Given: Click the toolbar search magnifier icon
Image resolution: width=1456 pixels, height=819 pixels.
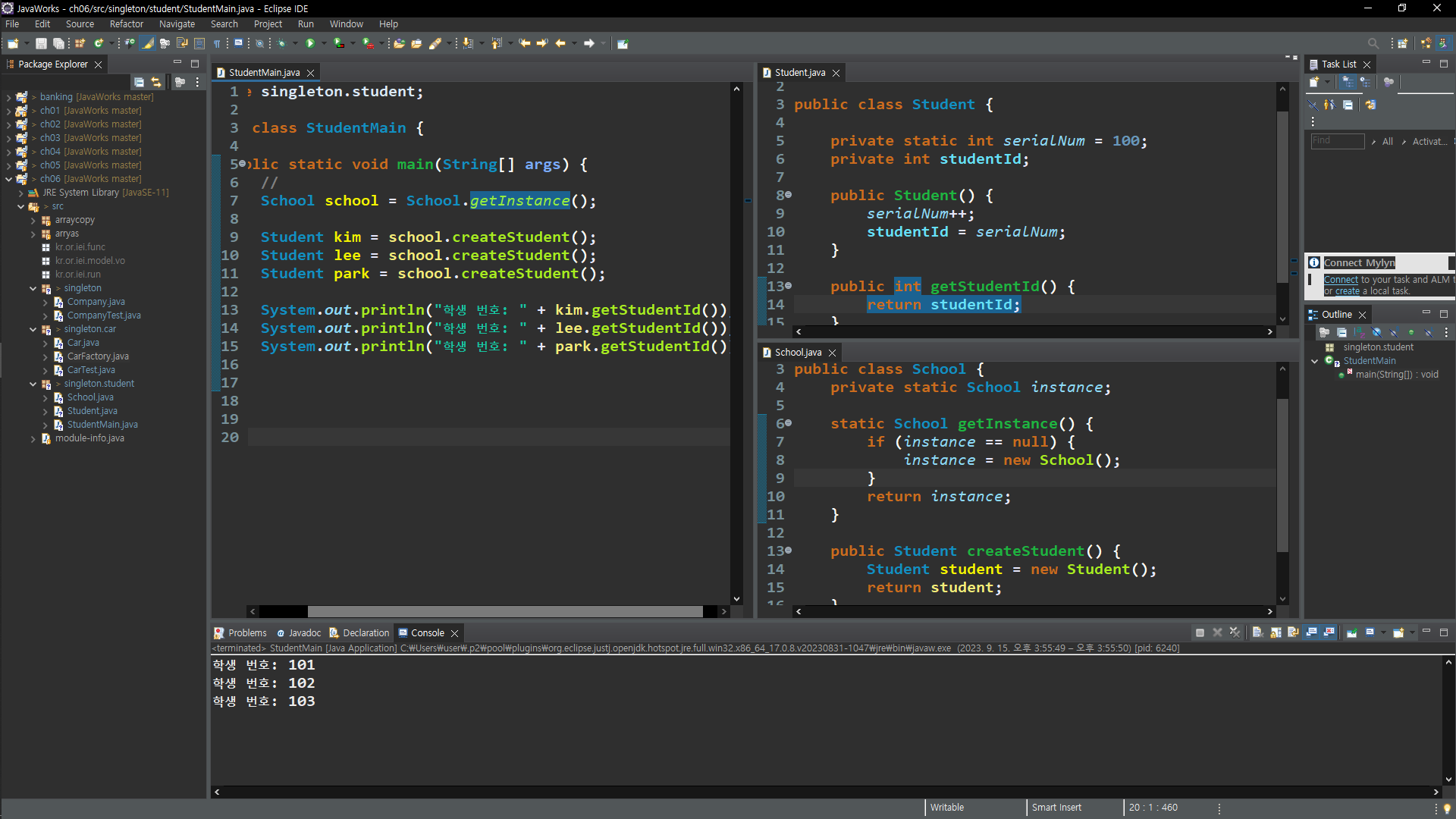Looking at the screenshot, I should [1373, 43].
